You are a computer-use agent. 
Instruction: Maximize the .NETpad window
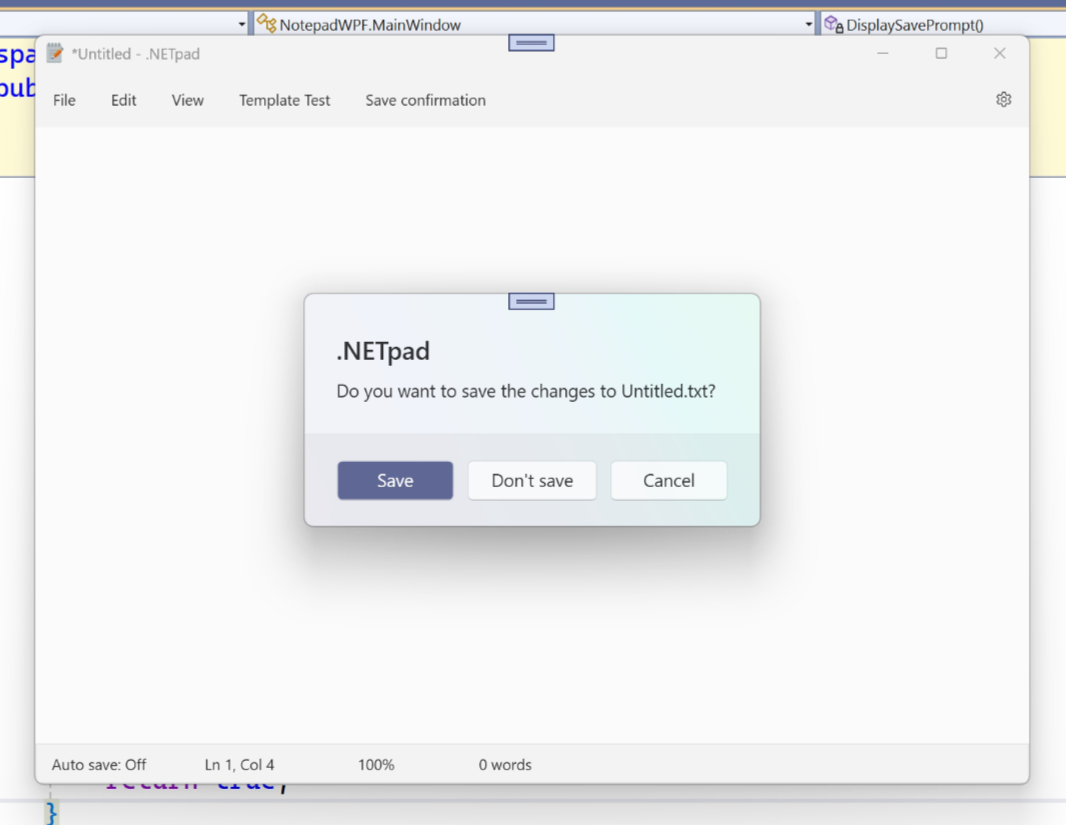[941, 53]
